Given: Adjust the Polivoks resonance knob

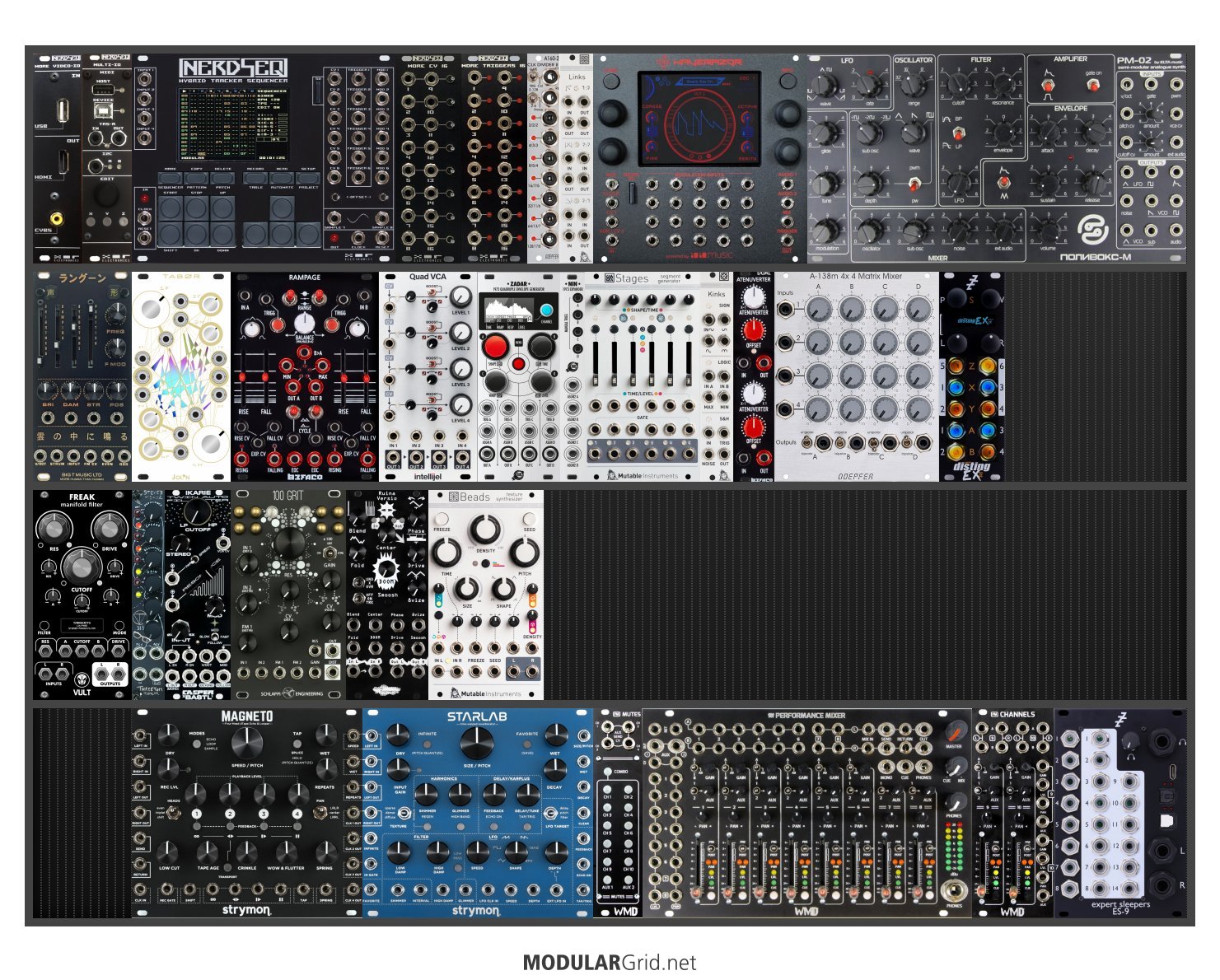Looking at the screenshot, I should point(1002,84).
